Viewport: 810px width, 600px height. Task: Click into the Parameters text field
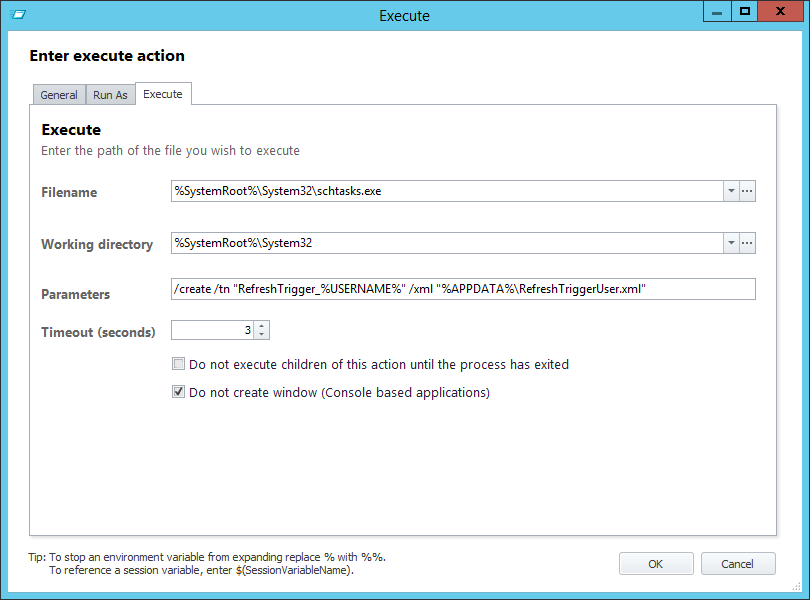463,289
